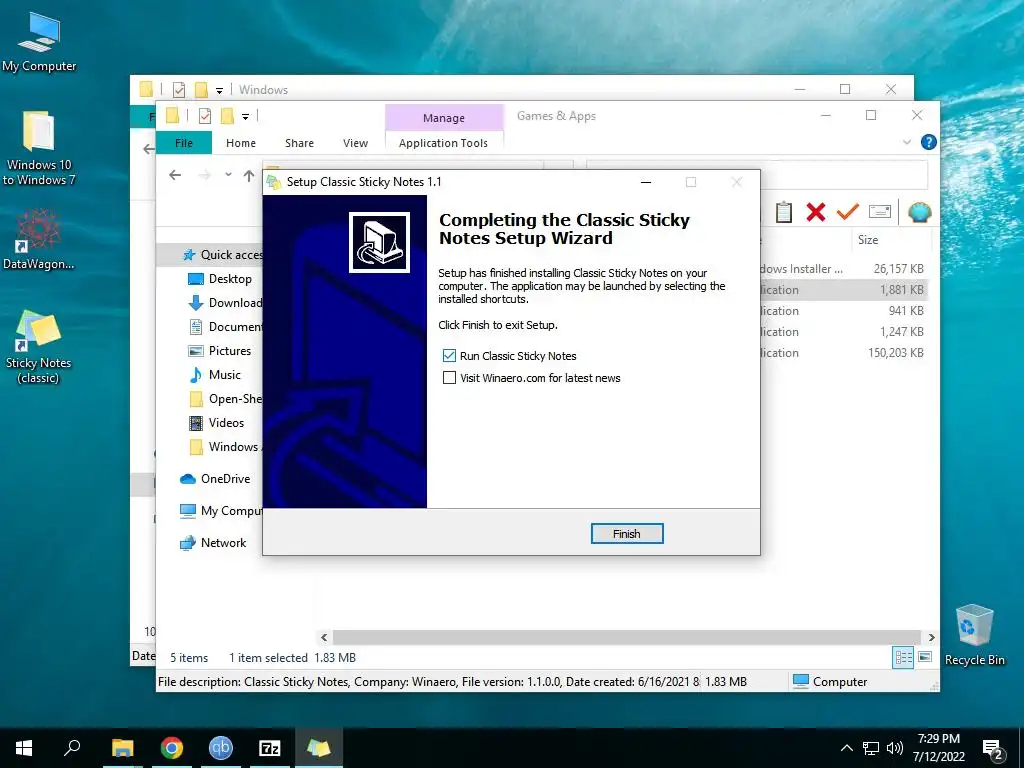Switch to large icons view icon

click(925, 657)
